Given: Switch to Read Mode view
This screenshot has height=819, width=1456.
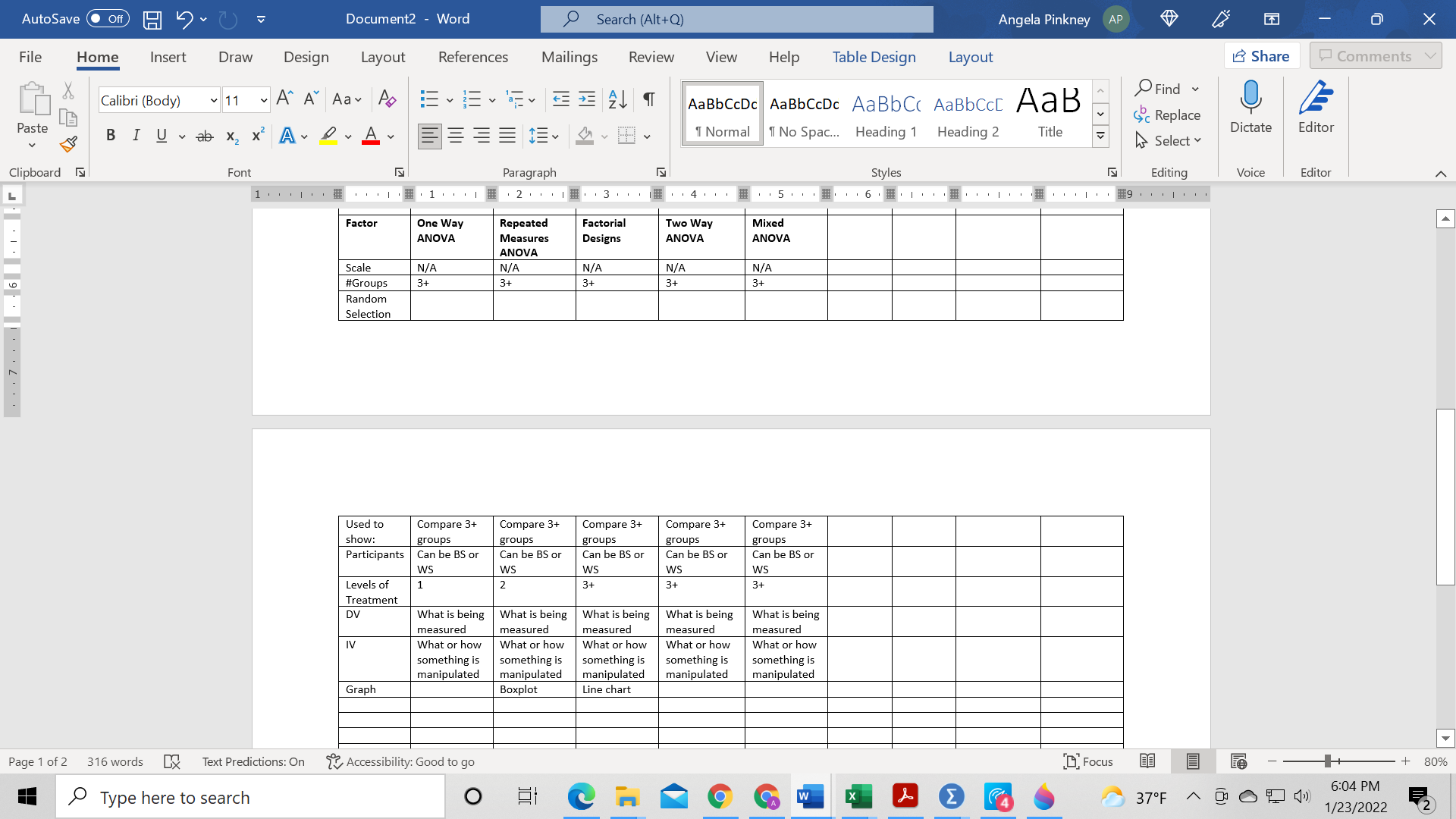Looking at the screenshot, I should pos(1147,761).
